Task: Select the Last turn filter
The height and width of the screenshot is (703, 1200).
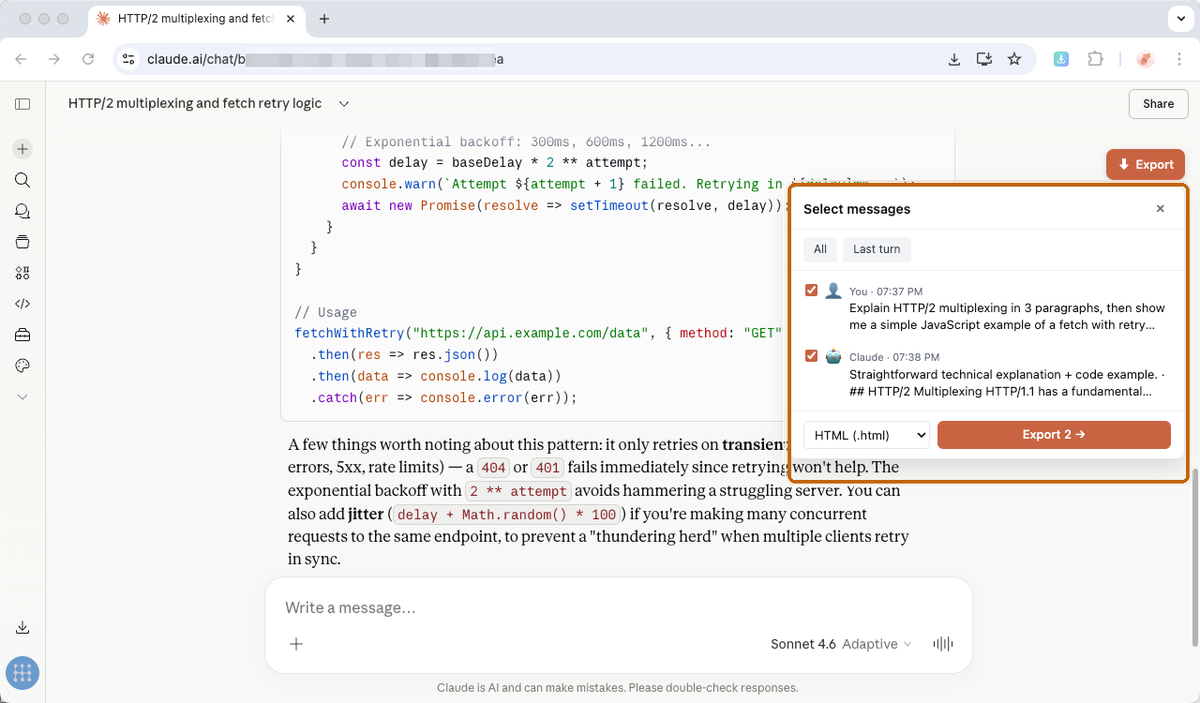Action: [x=877, y=249]
